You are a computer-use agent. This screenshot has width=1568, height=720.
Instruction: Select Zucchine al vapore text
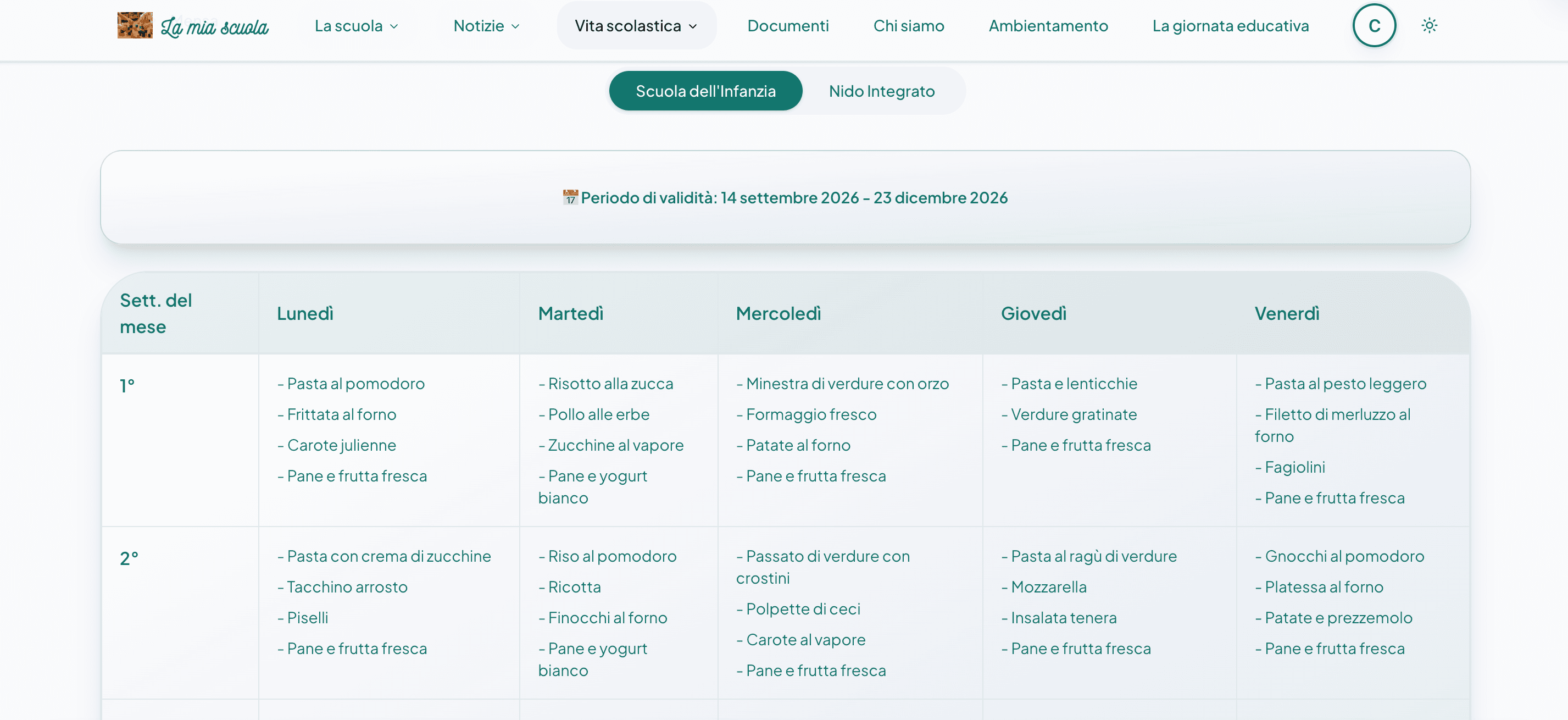coord(611,445)
